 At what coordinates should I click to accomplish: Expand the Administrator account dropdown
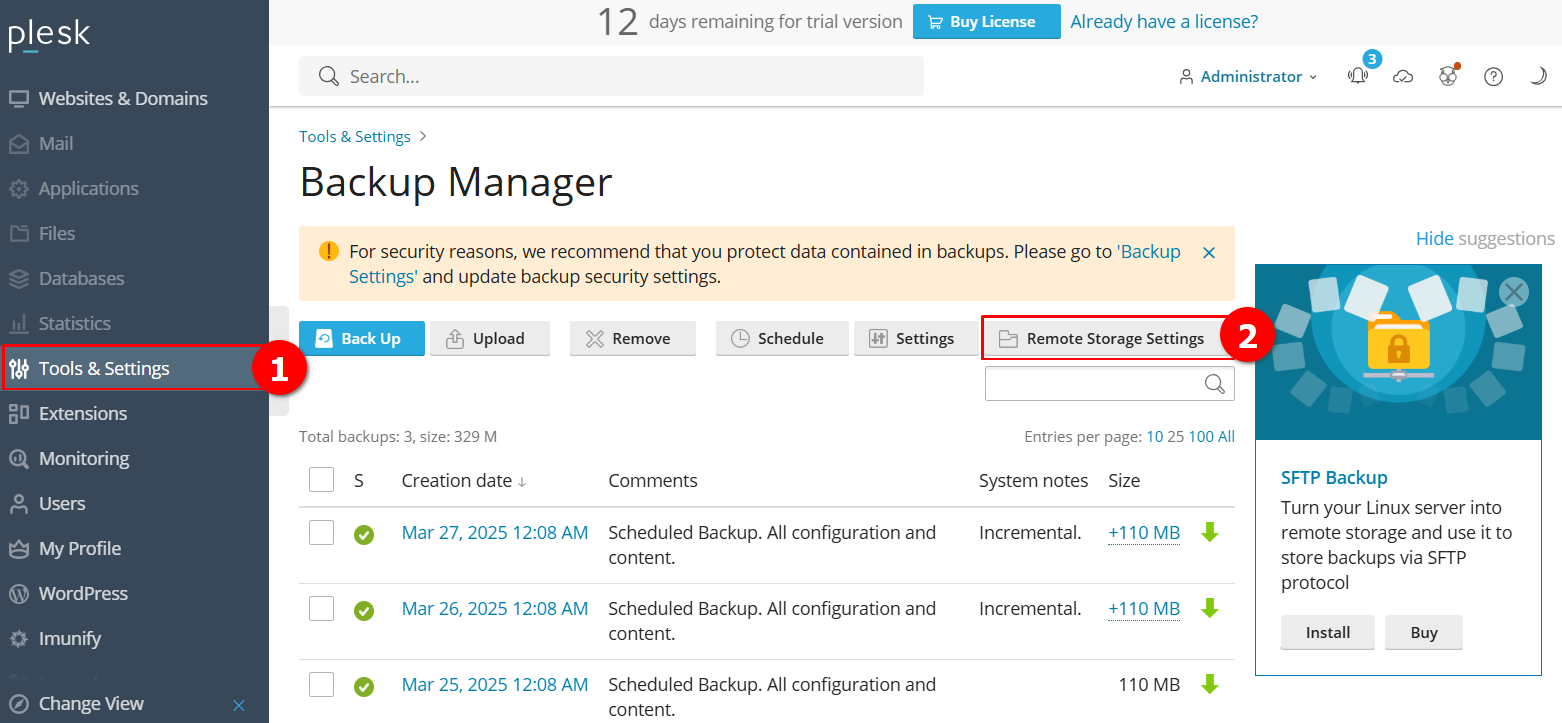click(1248, 76)
